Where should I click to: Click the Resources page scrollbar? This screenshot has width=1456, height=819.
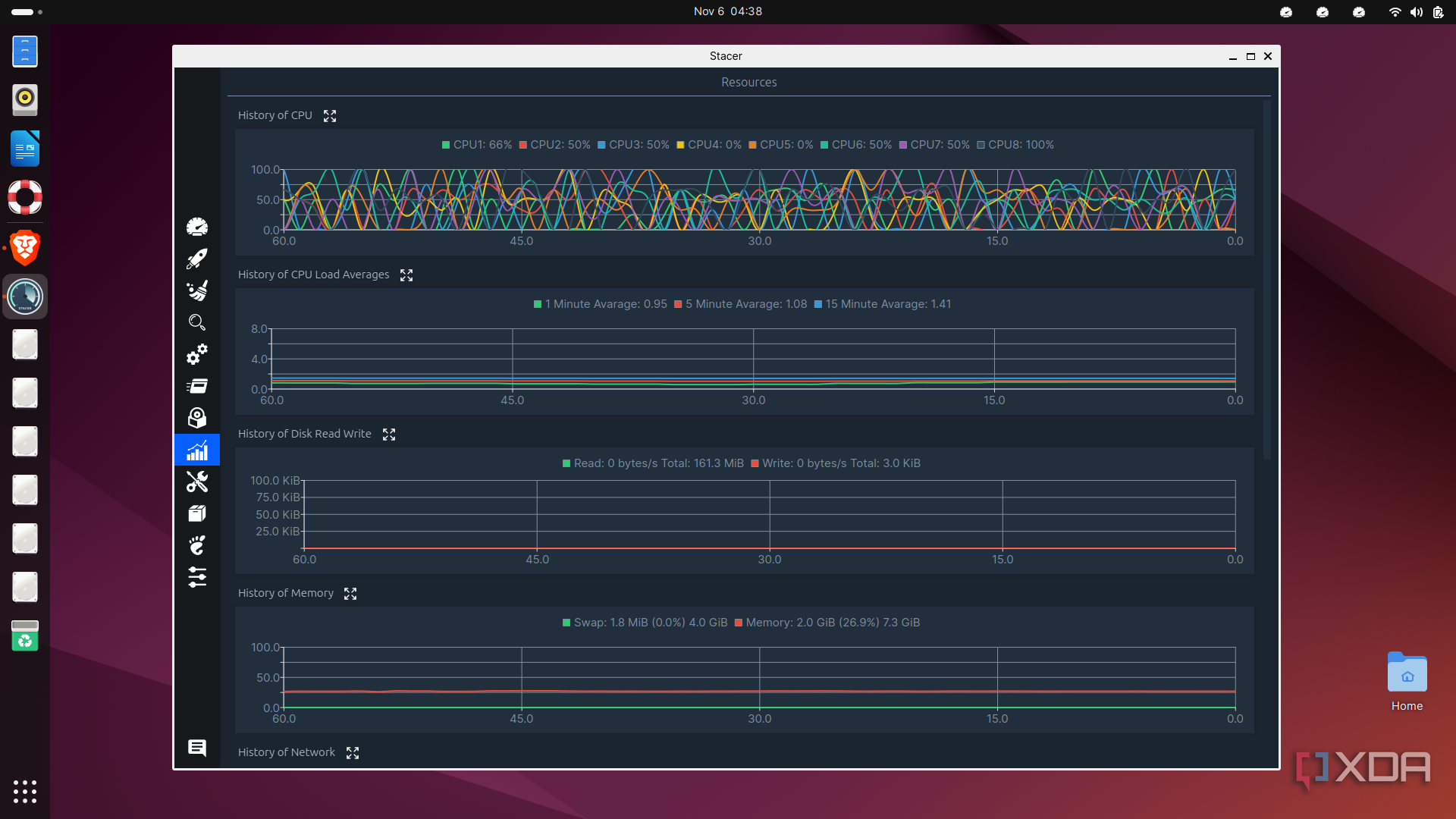1266,281
